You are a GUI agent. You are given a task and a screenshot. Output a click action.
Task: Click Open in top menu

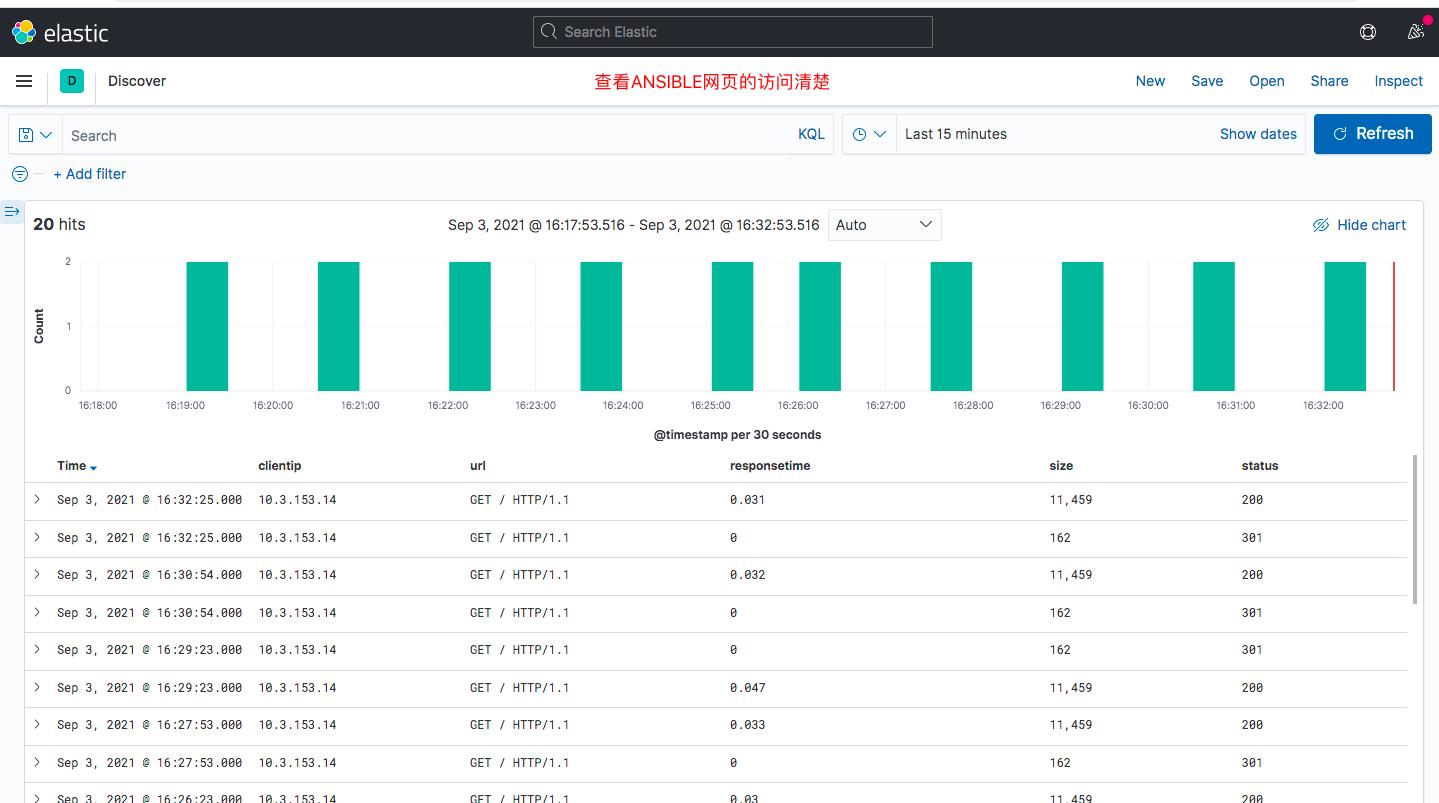[1267, 81]
